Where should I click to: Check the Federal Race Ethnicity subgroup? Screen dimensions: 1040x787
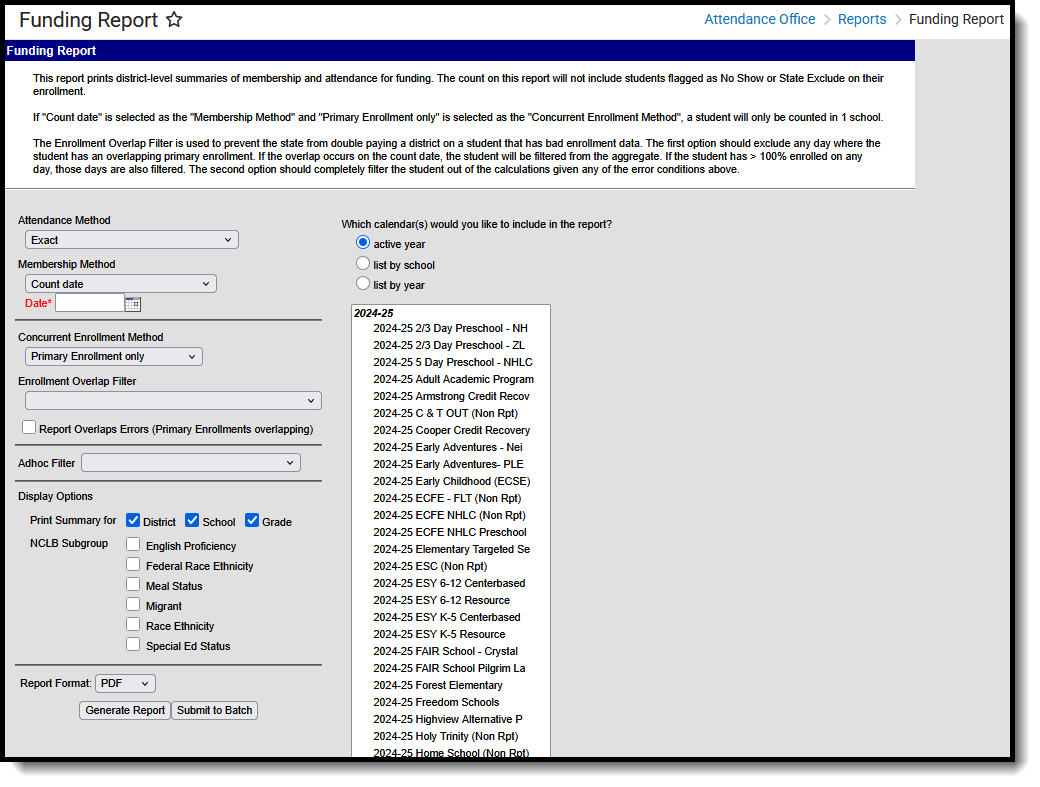pyautogui.click(x=133, y=564)
